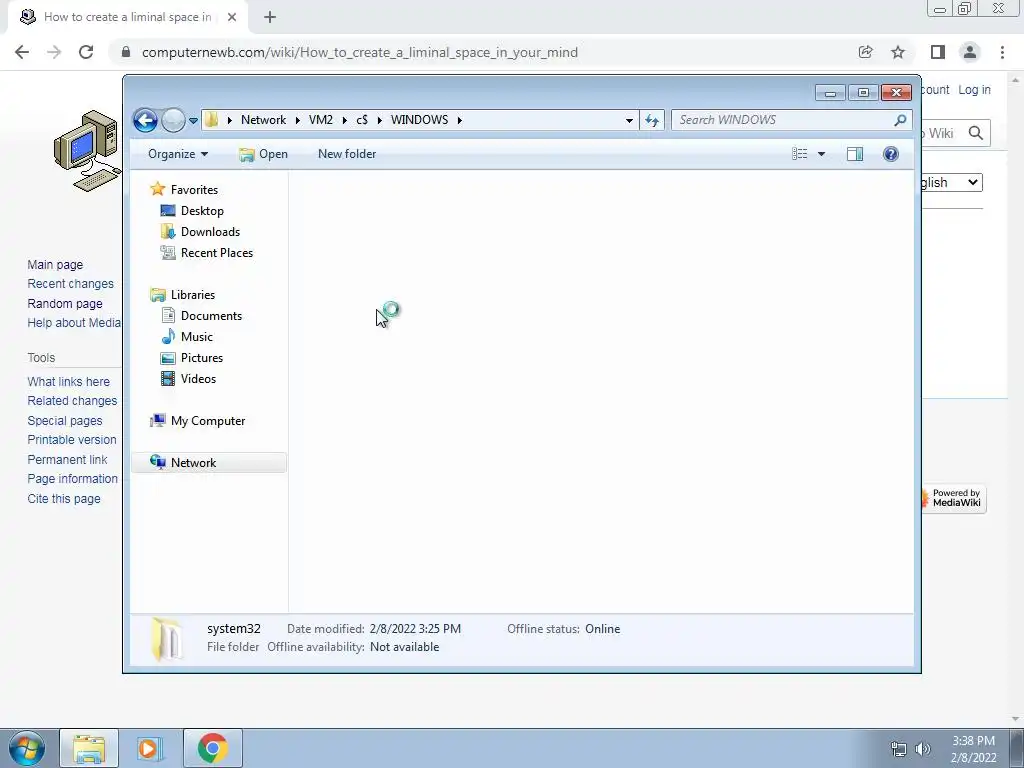The height and width of the screenshot is (768, 1024).
Task: Select My Computer in navigation pane
Action: [208, 421]
